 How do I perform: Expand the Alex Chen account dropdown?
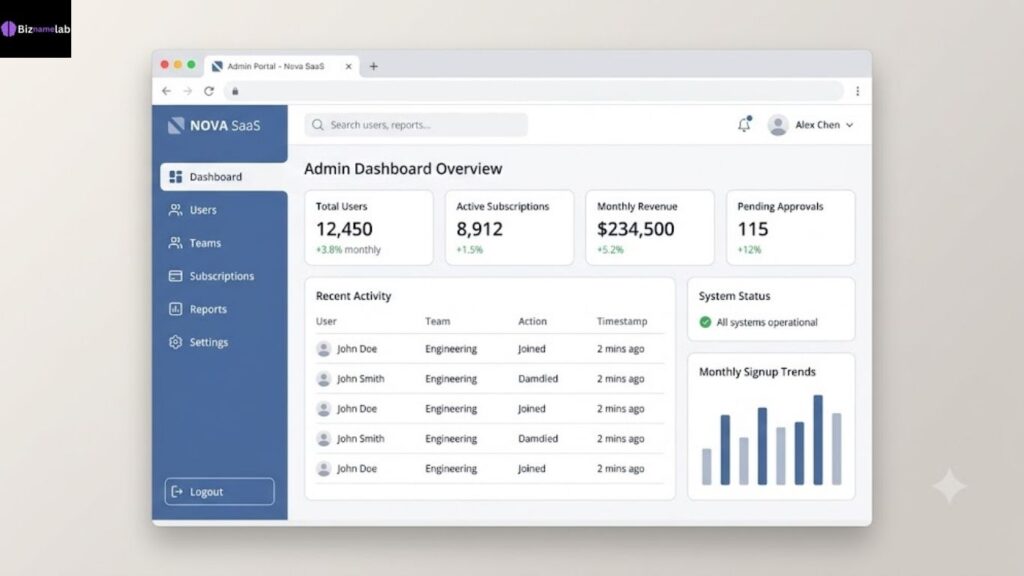pyautogui.click(x=850, y=125)
